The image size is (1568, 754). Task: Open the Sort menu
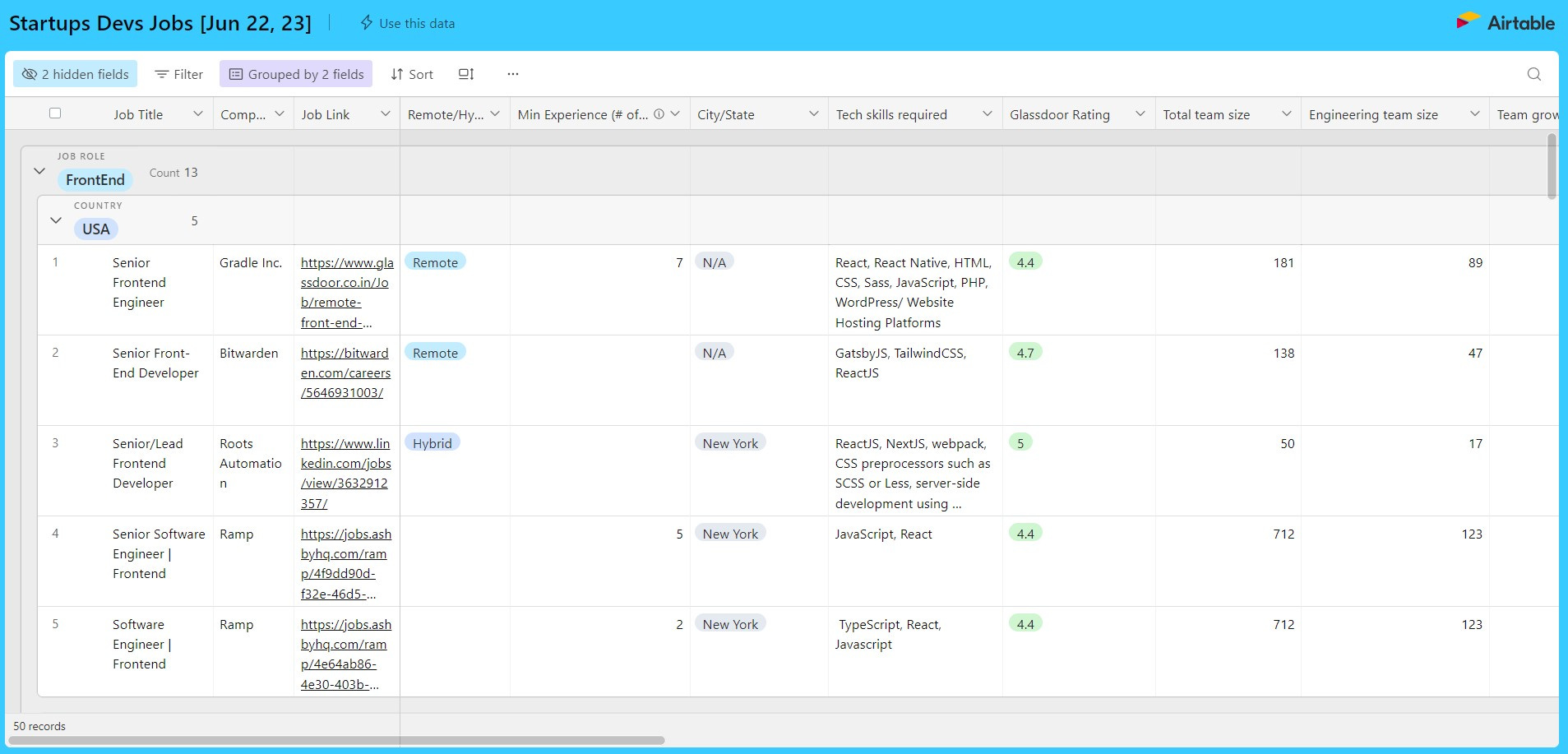pos(411,74)
